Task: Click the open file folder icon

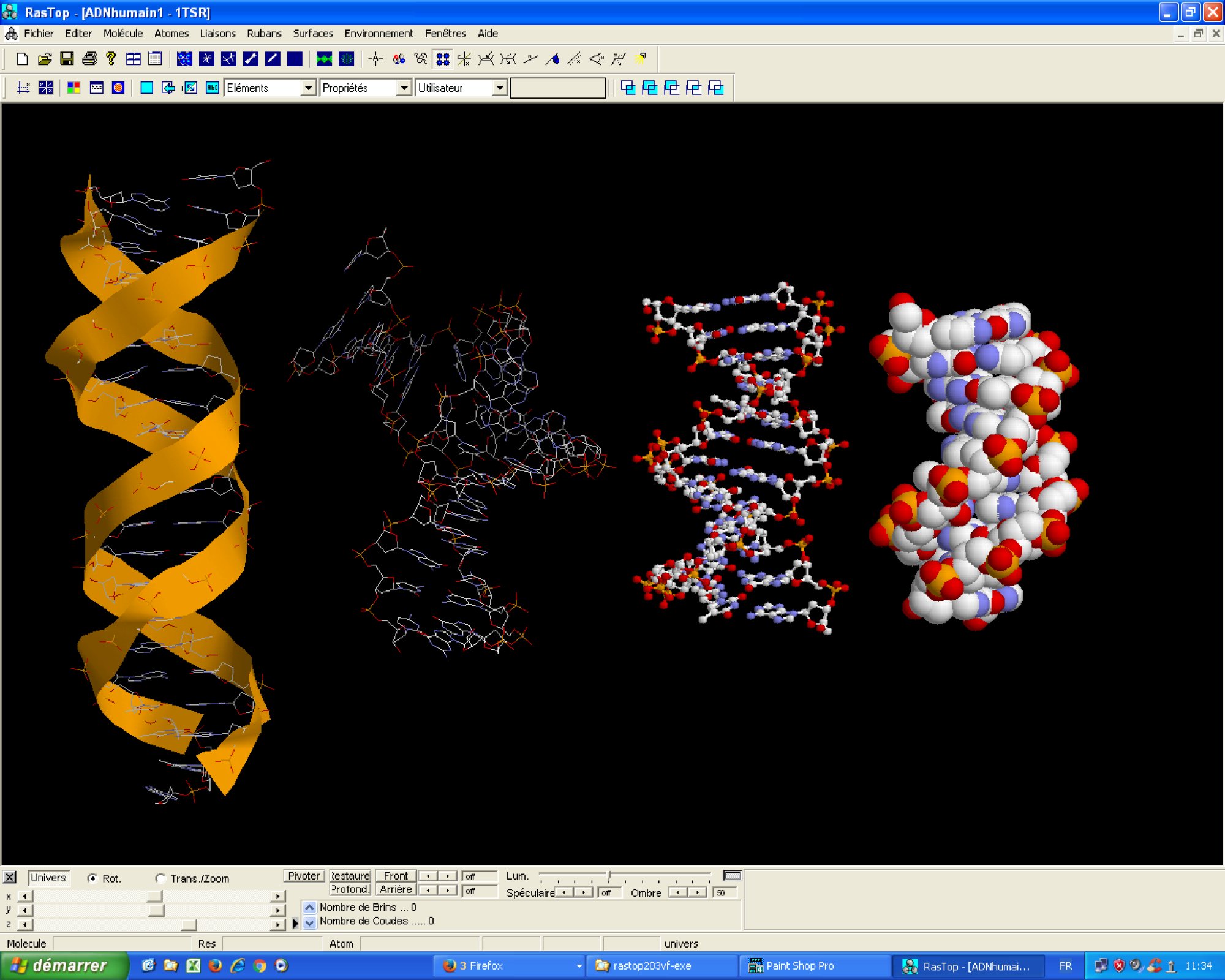Action: click(44, 59)
